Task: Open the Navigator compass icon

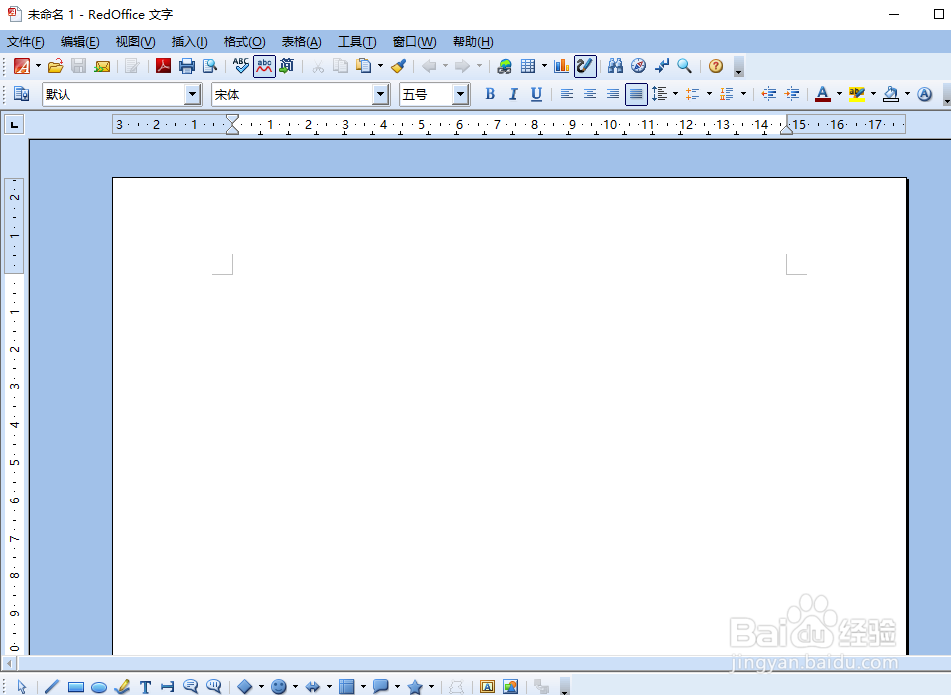Action: pos(638,66)
